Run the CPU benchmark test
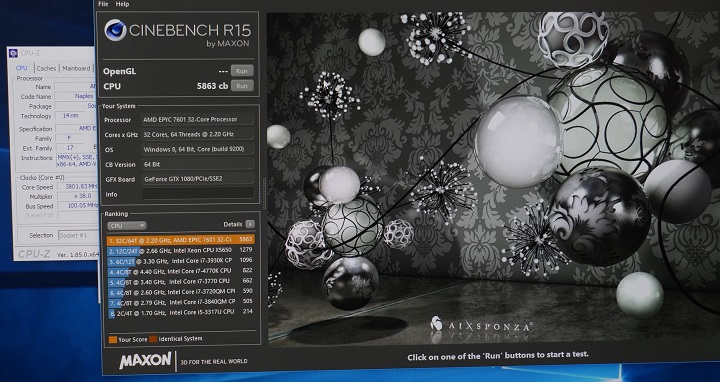Image resolution: width=720 pixels, height=382 pixels. (242, 86)
